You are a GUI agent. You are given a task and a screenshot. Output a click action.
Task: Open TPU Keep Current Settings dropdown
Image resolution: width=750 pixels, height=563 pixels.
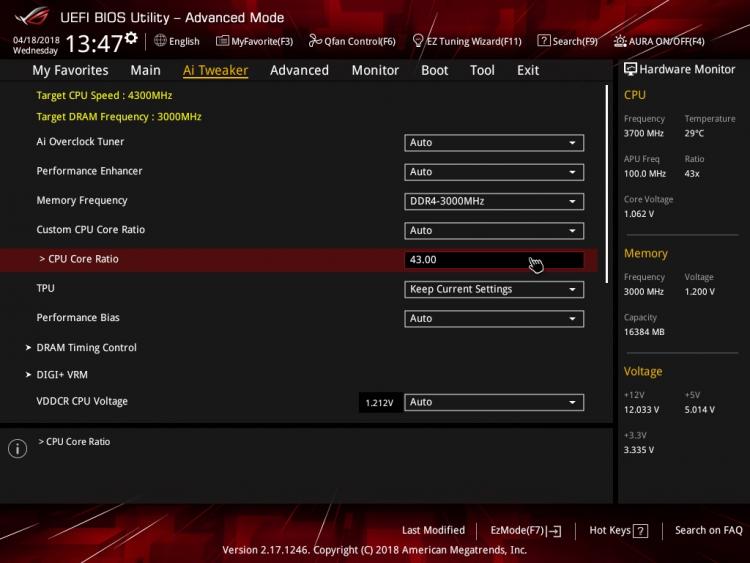[494, 289]
